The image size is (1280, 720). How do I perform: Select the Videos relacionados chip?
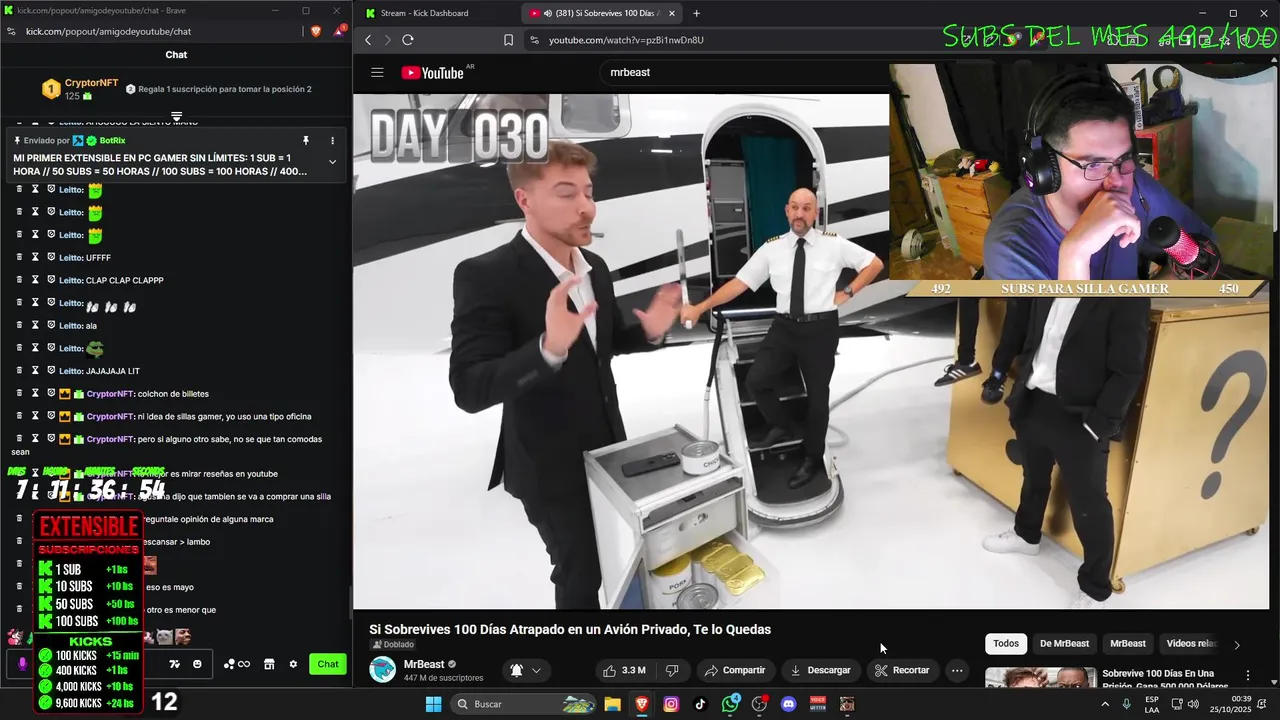pos(1191,644)
